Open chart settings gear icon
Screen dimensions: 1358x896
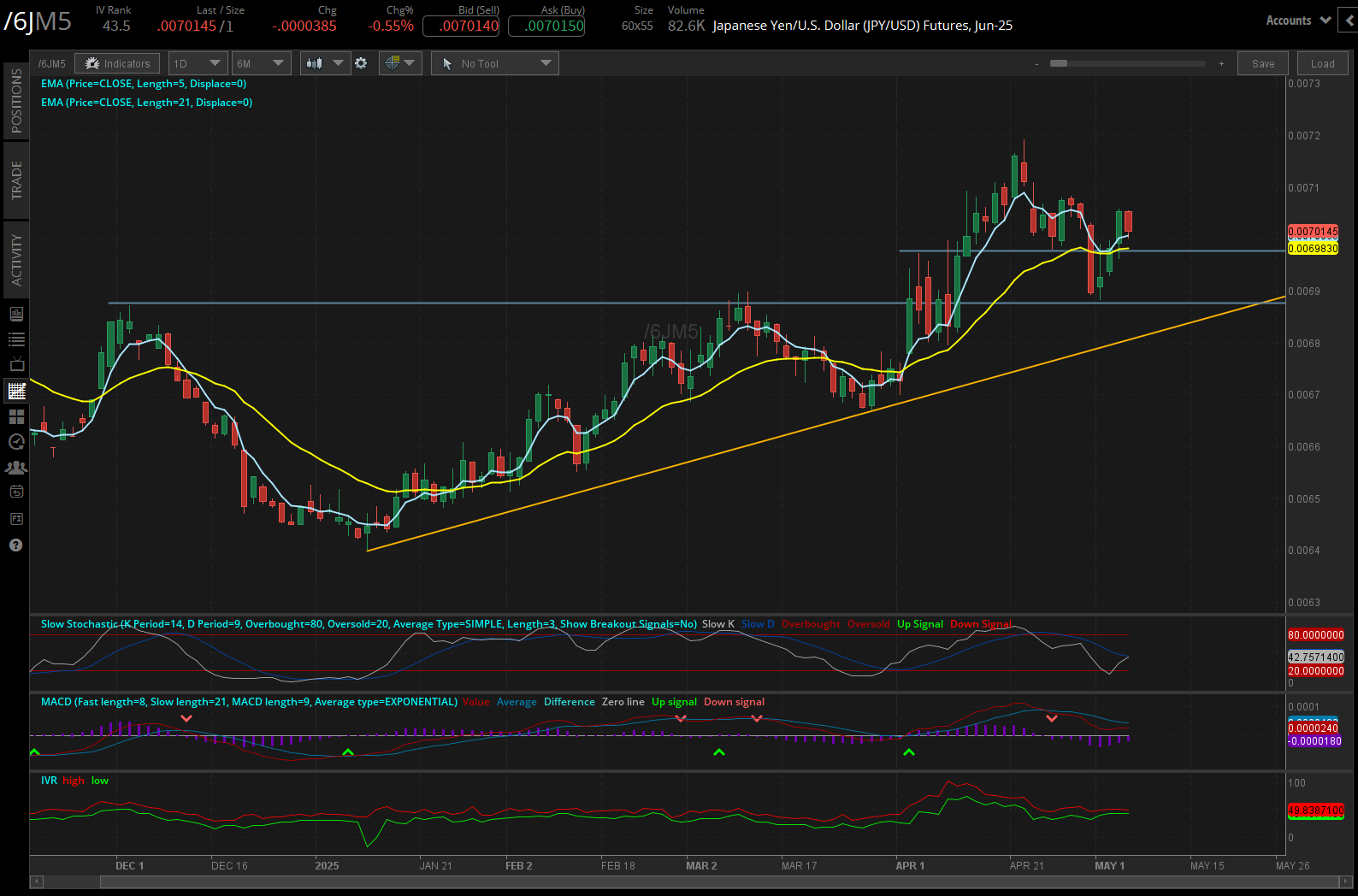tap(361, 63)
